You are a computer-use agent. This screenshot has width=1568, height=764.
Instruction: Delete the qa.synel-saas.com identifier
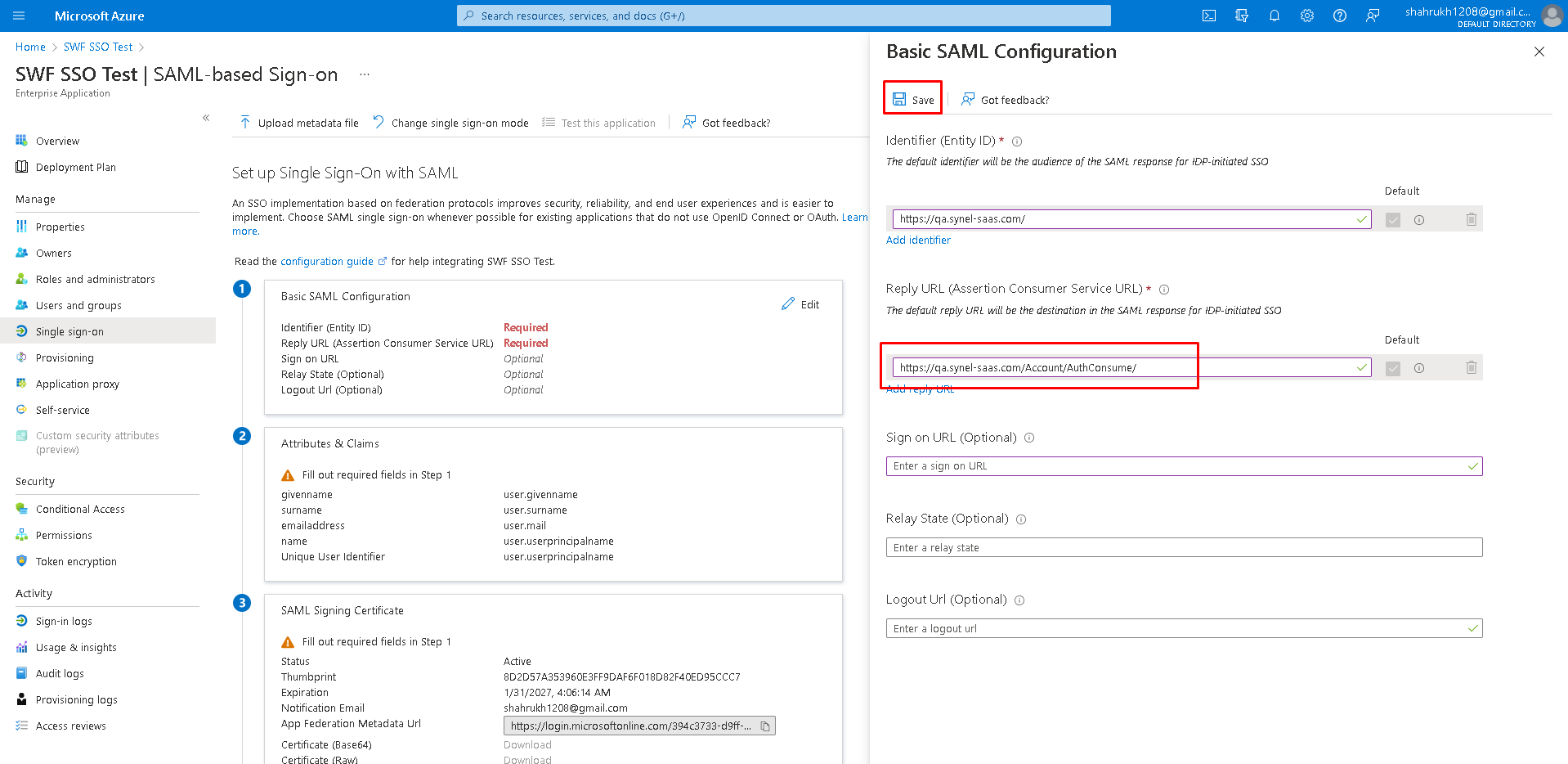(x=1472, y=219)
